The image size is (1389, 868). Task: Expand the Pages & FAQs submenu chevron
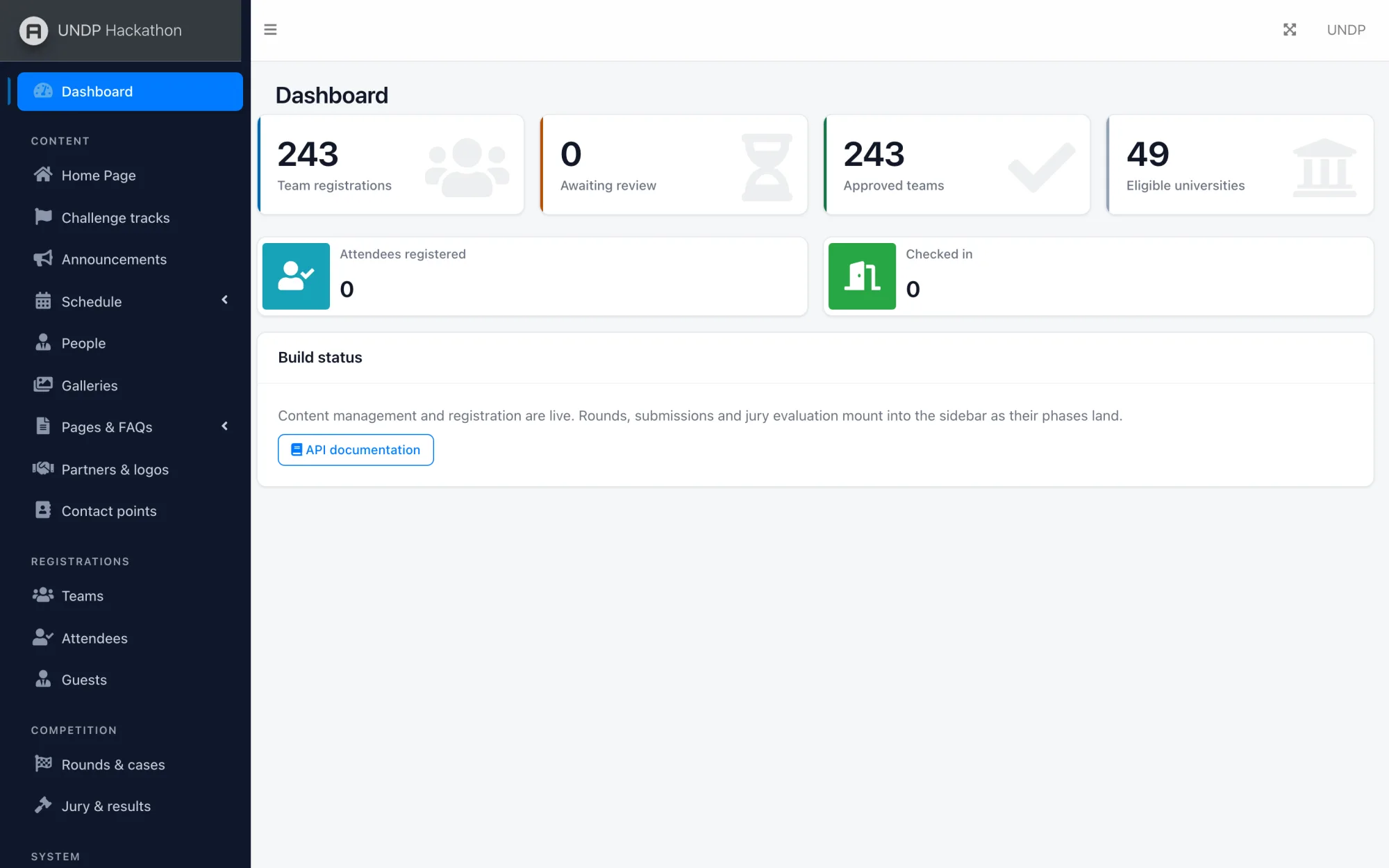tap(224, 426)
